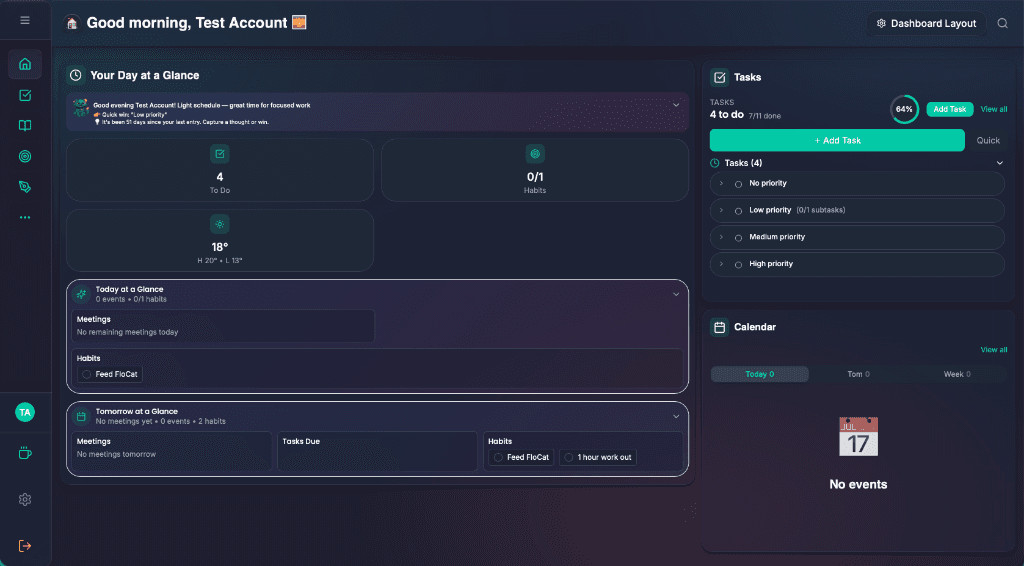Click the clock icon beside Tasks (4)
This screenshot has height=566, width=1024.
click(x=715, y=163)
